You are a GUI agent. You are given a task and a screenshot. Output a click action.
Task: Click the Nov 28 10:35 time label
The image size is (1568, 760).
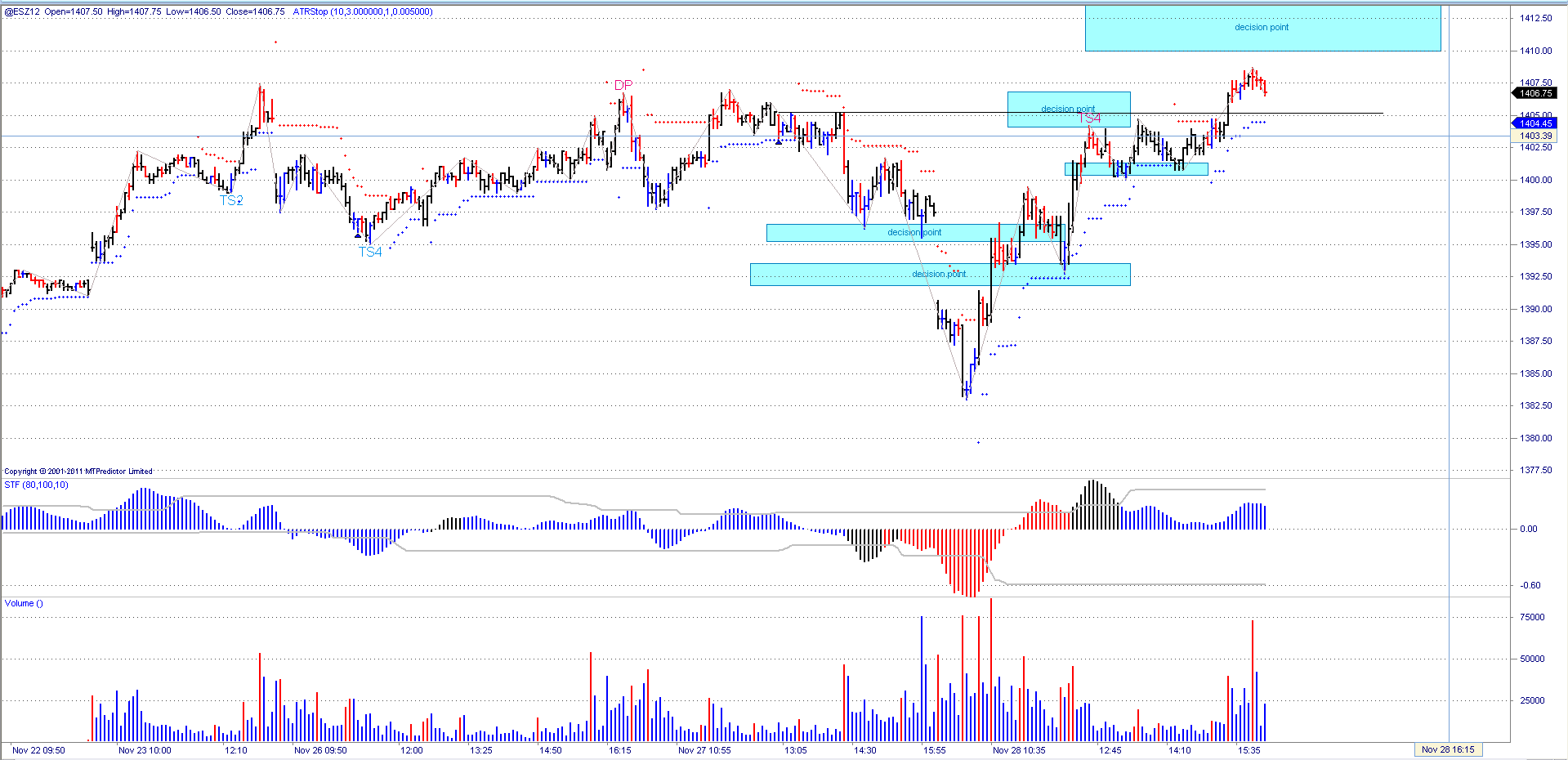coord(1019,750)
